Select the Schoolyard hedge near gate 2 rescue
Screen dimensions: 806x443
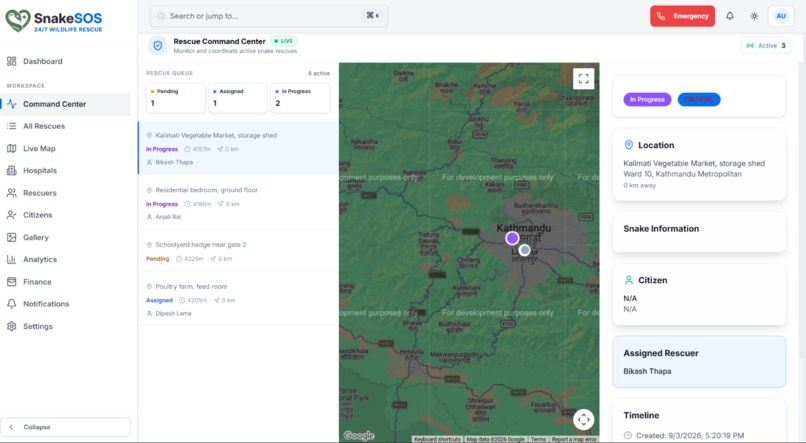pos(238,250)
